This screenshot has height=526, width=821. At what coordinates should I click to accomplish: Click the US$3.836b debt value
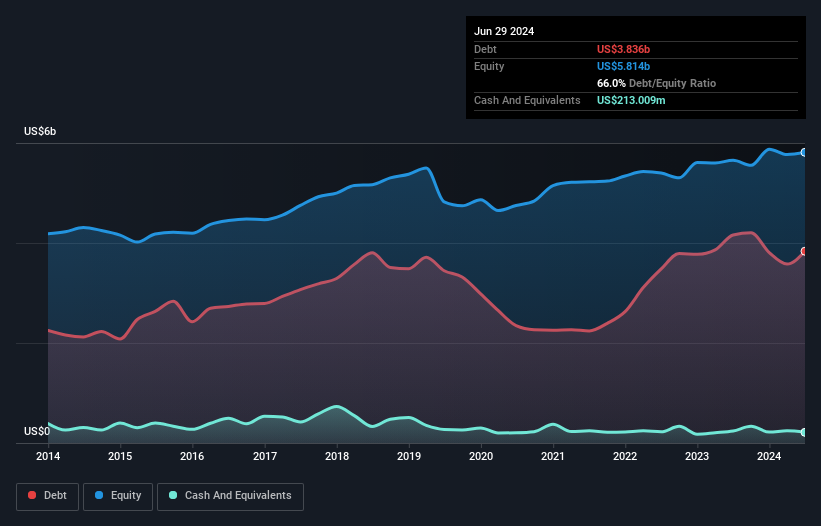click(623, 49)
